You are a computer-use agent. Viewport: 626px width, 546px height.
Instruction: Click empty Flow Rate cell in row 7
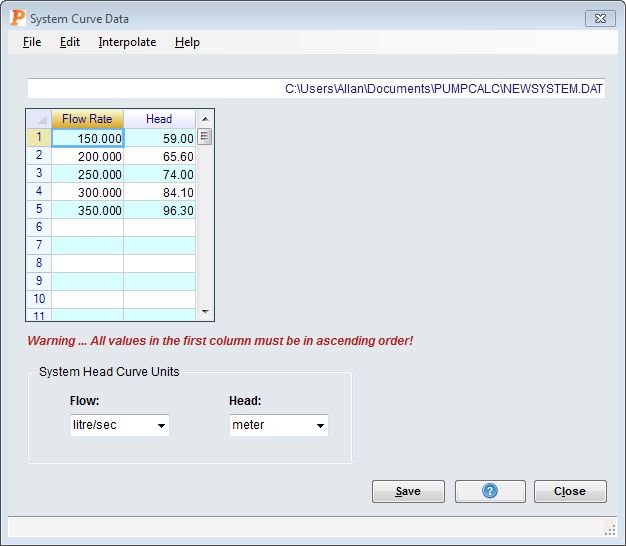88,246
